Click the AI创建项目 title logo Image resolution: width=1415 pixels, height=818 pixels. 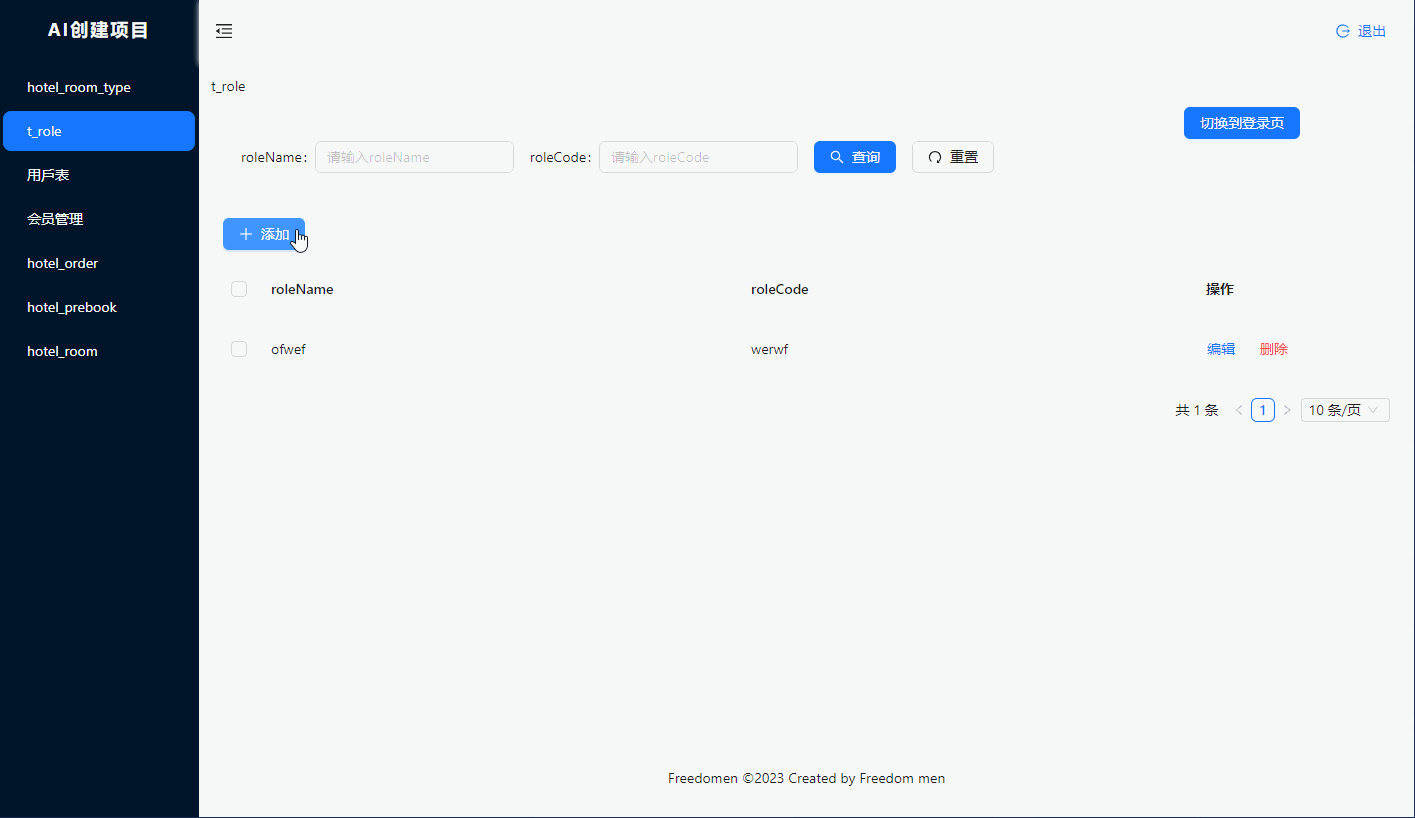pos(98,30)
